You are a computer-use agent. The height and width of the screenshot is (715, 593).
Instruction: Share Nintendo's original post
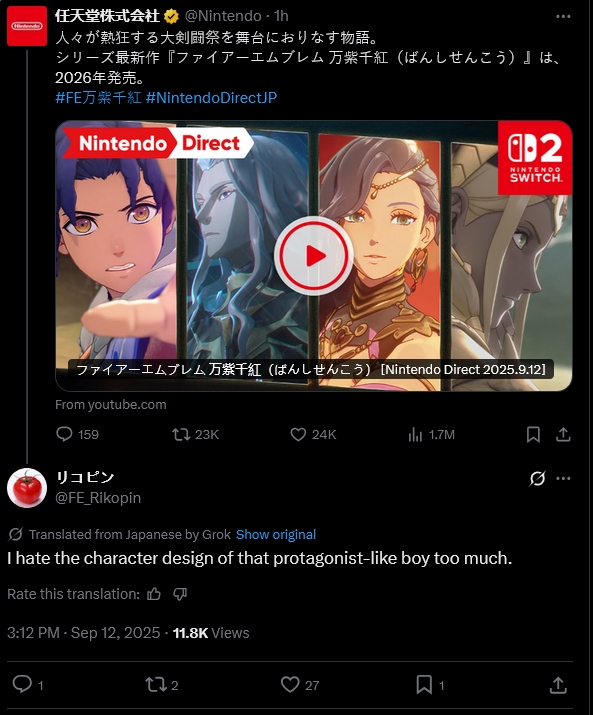[x=563, y=434]
